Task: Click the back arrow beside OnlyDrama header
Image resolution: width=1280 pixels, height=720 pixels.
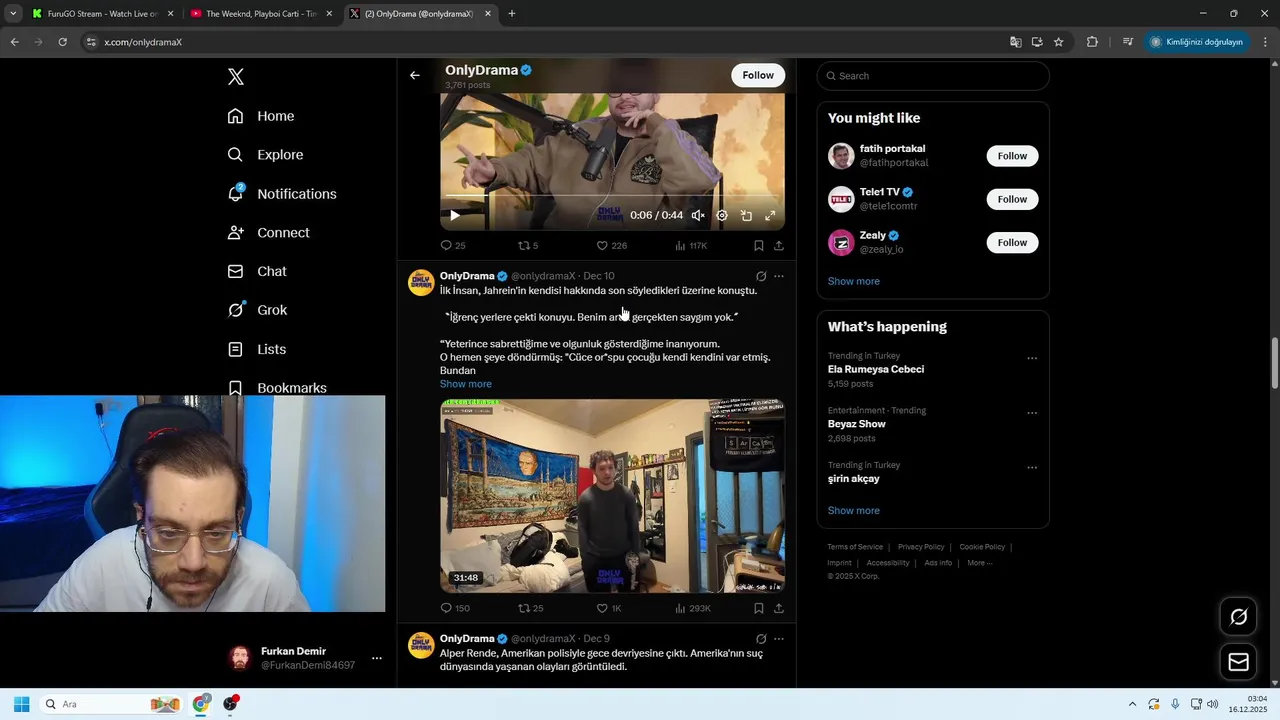Action: (415, 75)
